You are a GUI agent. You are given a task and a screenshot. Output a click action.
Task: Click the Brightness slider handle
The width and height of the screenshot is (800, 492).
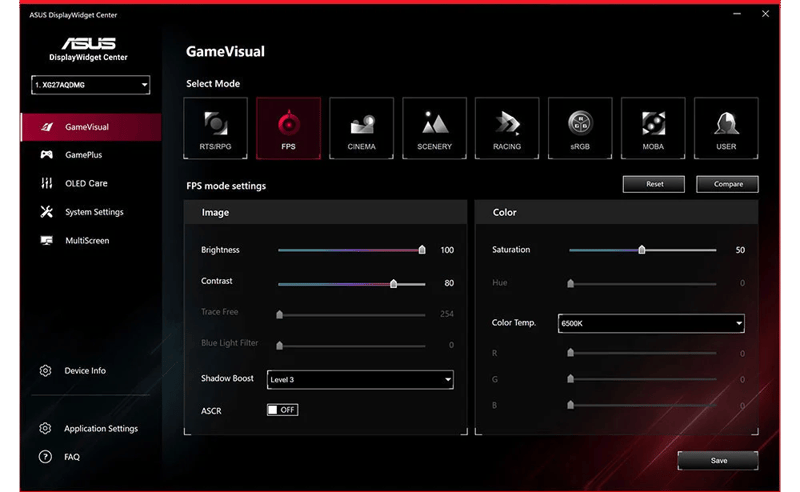click(422, 251)
